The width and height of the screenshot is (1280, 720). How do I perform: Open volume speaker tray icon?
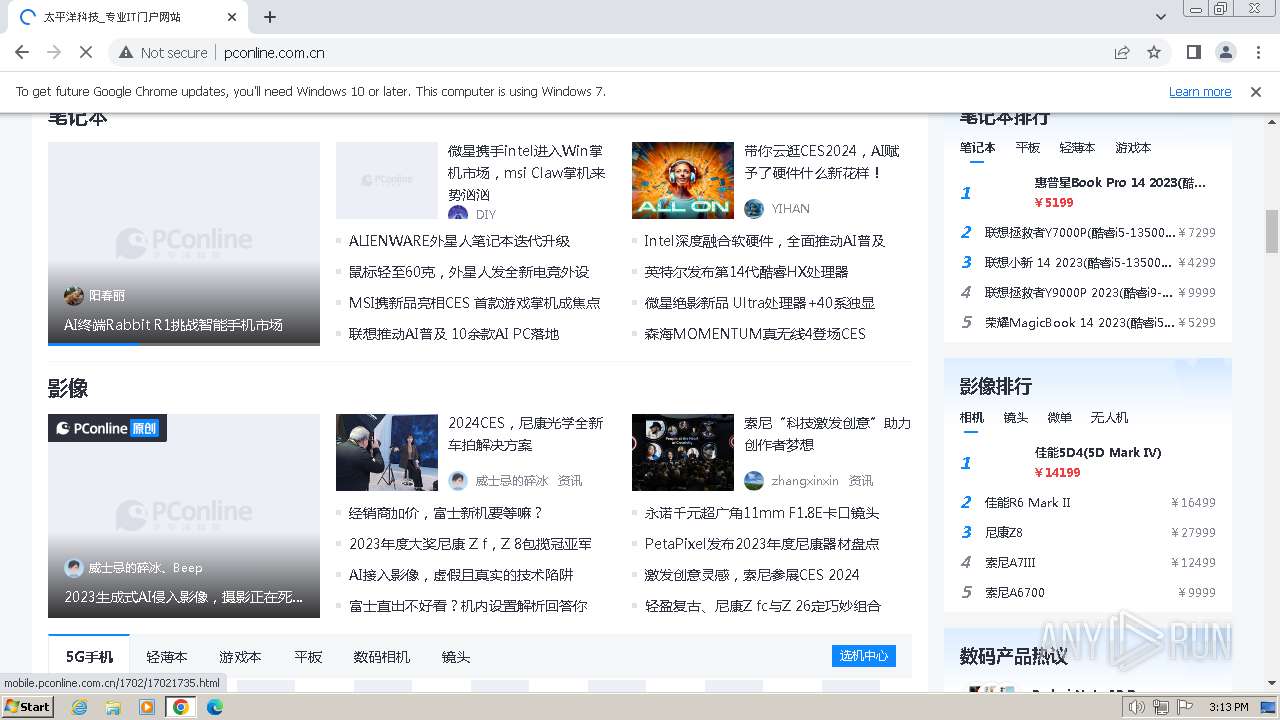click(1136, 707)
